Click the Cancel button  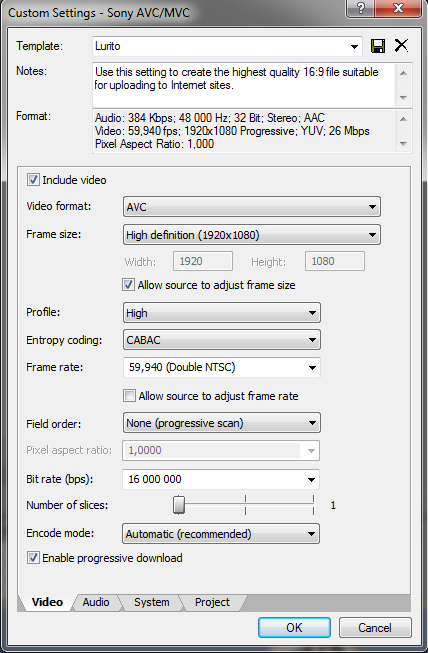(375, 628)
